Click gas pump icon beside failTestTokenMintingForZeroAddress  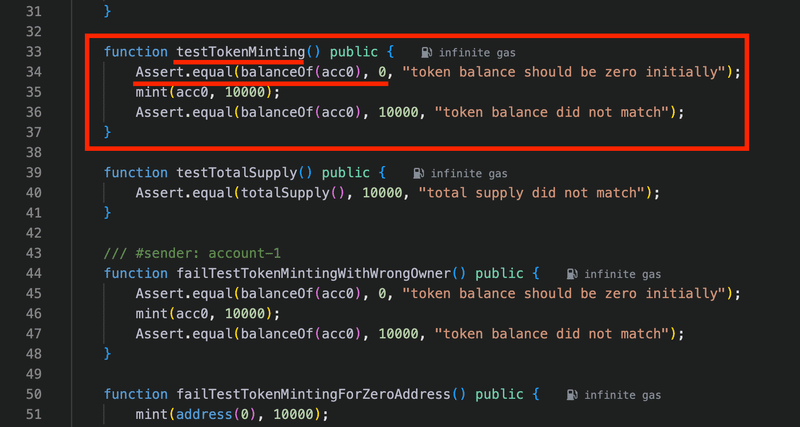(572, 395)
